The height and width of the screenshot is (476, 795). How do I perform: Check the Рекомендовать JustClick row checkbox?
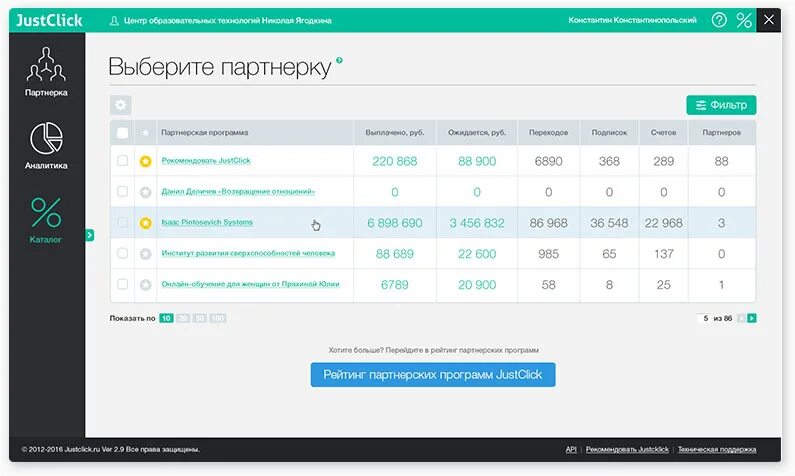click(x=122, y=161)
